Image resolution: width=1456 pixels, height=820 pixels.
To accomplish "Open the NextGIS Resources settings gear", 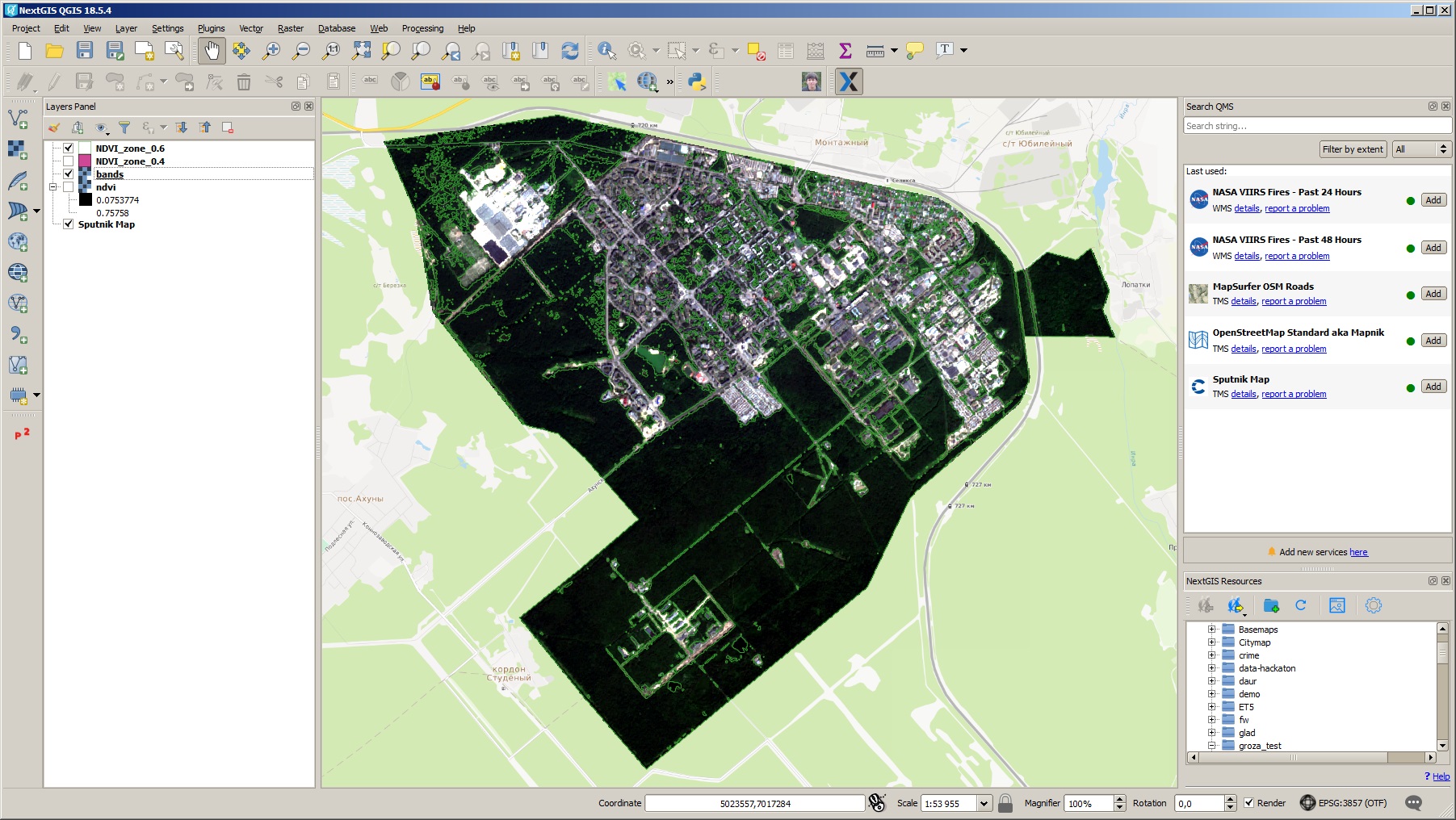I will 1373,605.
